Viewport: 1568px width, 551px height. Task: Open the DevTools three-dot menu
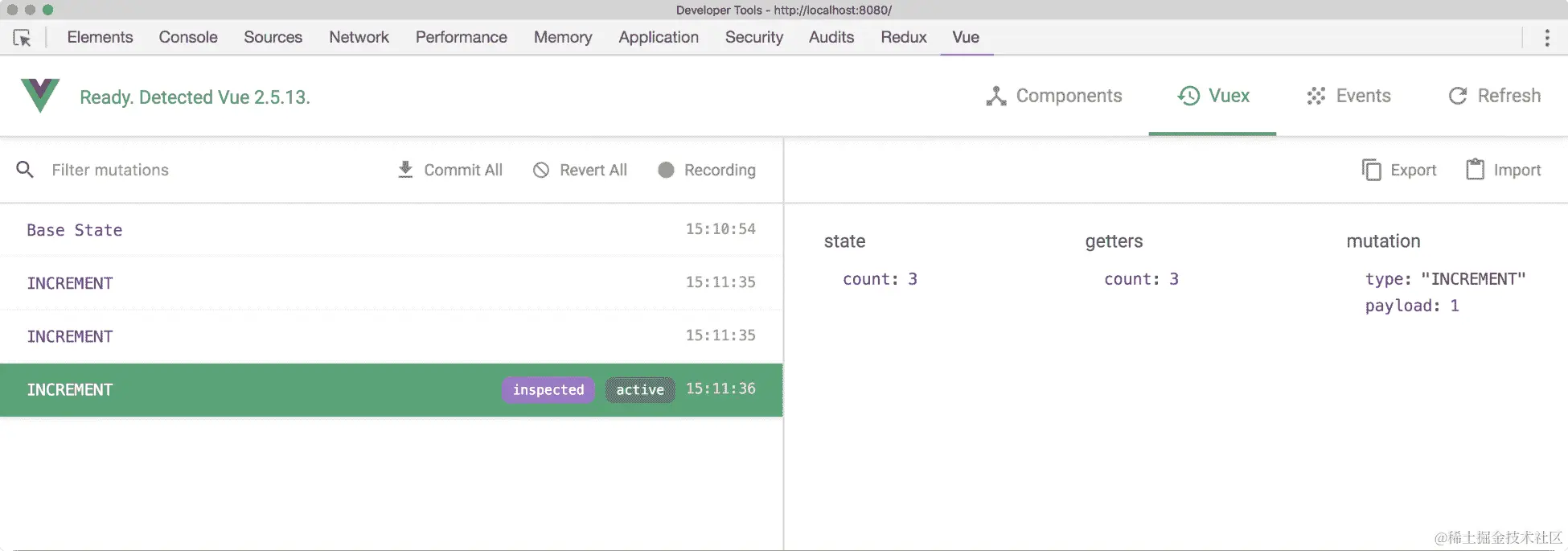tap(1547, 38)
